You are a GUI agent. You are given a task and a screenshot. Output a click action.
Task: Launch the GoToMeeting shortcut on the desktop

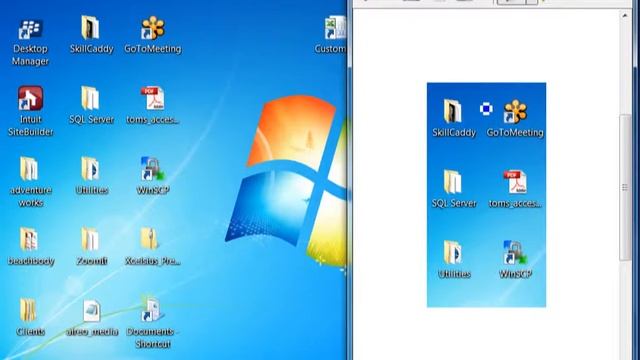point(153,34)
